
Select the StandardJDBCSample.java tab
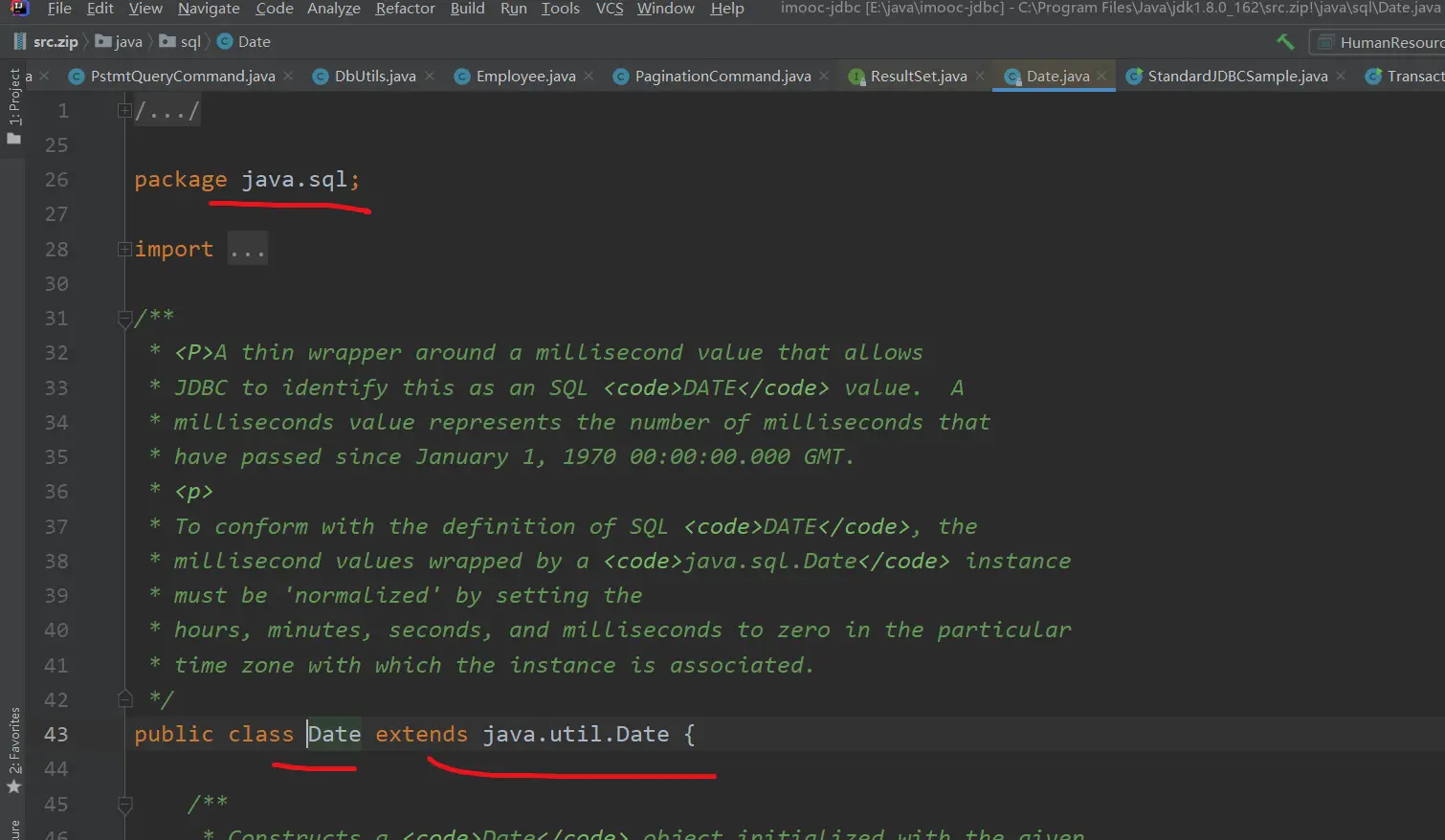click(1236, 77)
